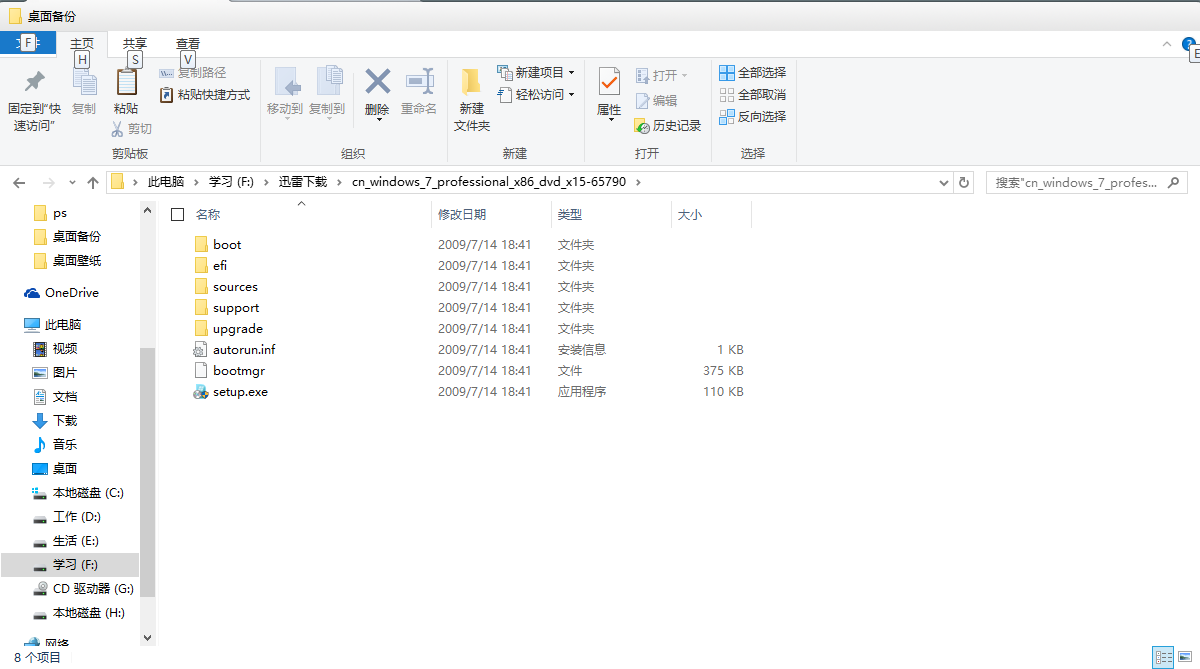Select the boot folder
This screenshot has height=669, width=1200.
[227, 245]
